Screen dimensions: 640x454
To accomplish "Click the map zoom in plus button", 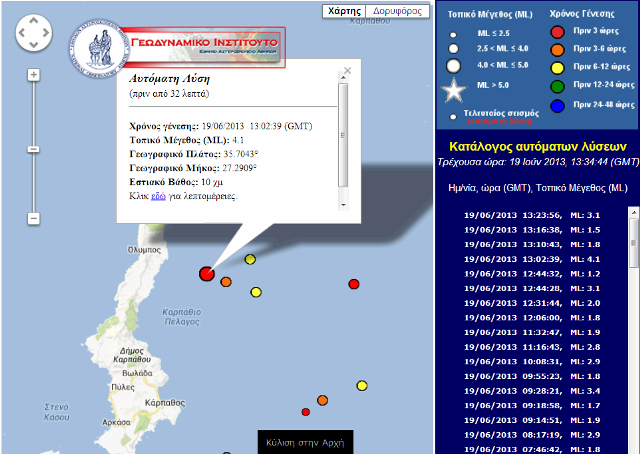I will 33,75.
